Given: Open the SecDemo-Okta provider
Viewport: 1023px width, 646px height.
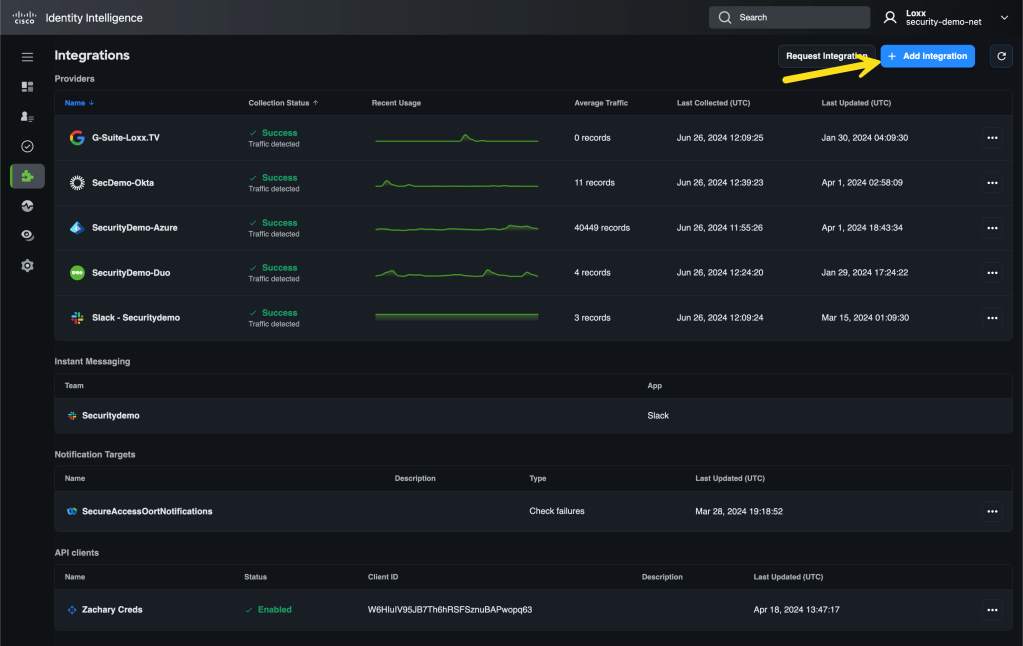Looking at the screenshot, I should pyautogui.click(x=122, y=183).
